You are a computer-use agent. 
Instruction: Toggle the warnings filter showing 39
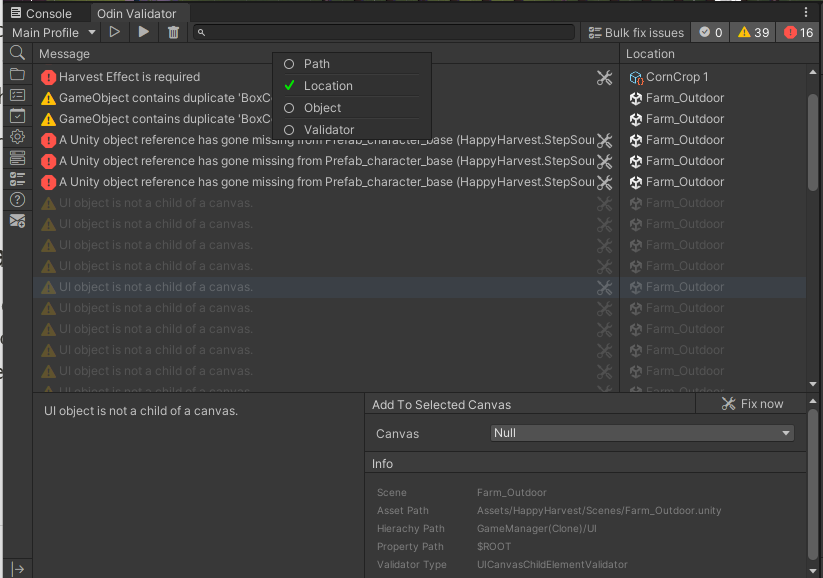[753, 33]
